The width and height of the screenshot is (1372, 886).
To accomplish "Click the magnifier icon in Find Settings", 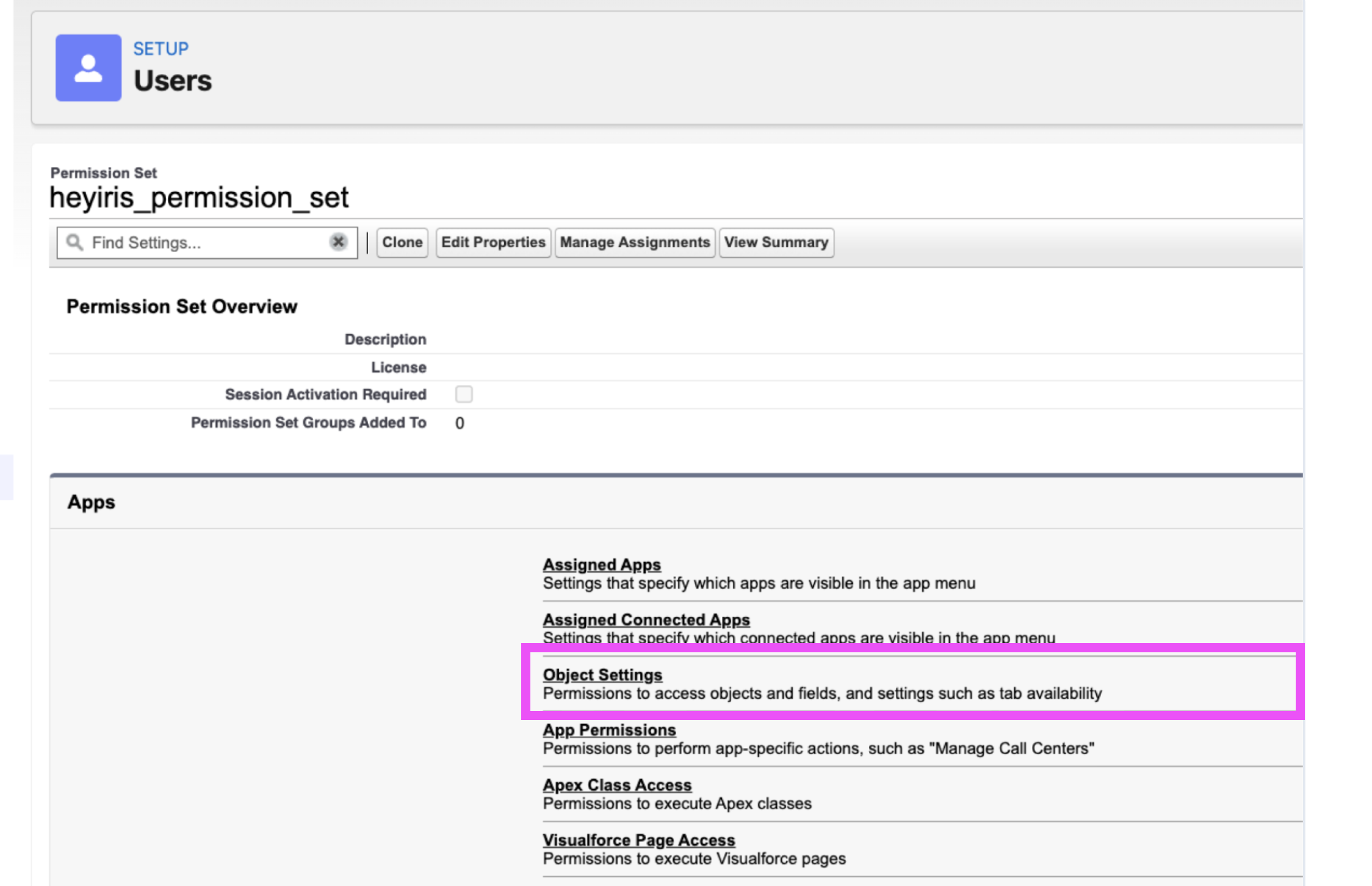I will point(75,242).
